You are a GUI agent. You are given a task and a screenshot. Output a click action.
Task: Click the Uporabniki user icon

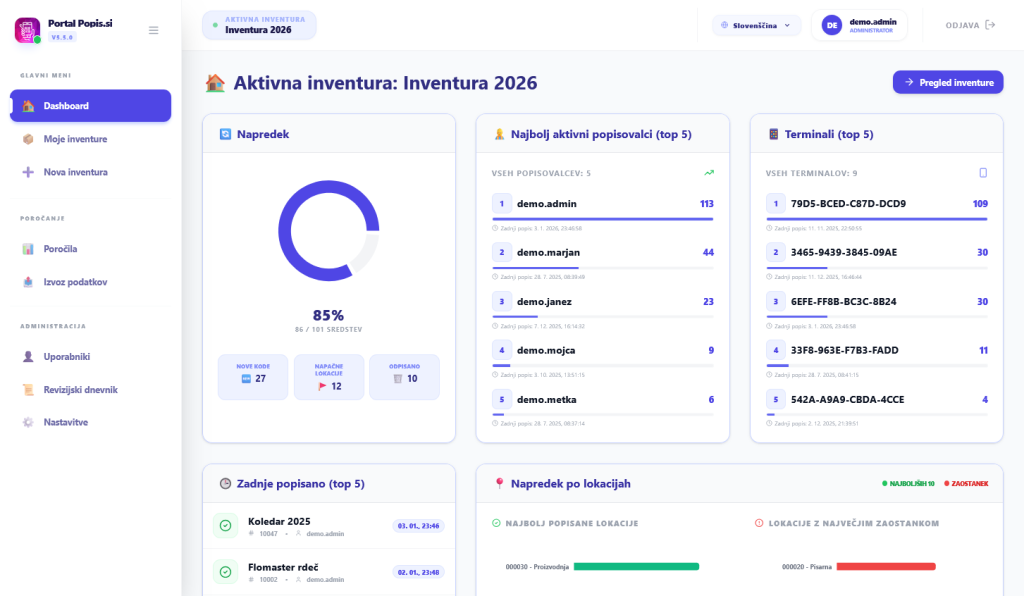pyautogui.click(x=28, y=356)
